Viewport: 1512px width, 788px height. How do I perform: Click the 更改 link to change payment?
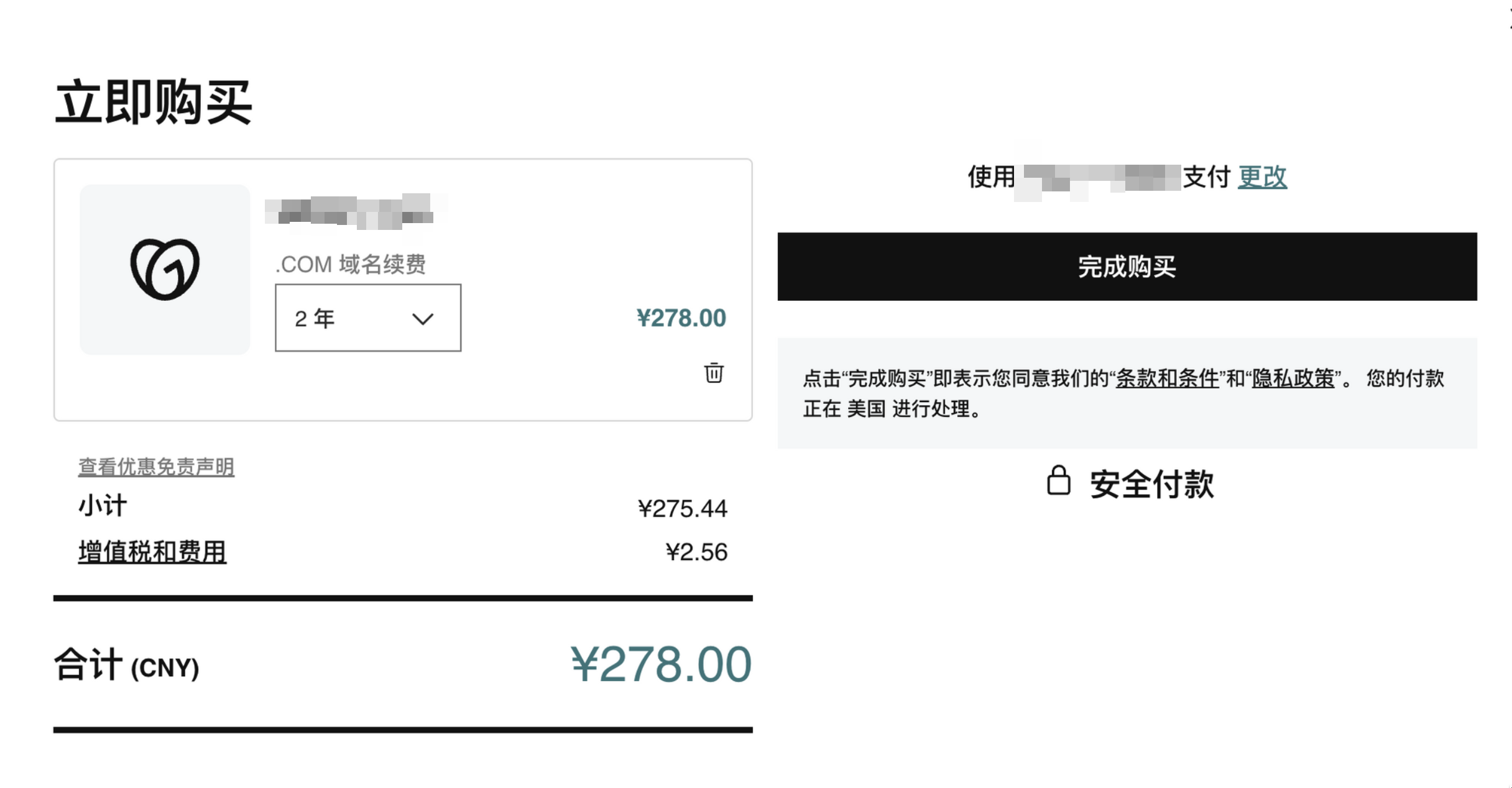click(x=1262, y=177)
